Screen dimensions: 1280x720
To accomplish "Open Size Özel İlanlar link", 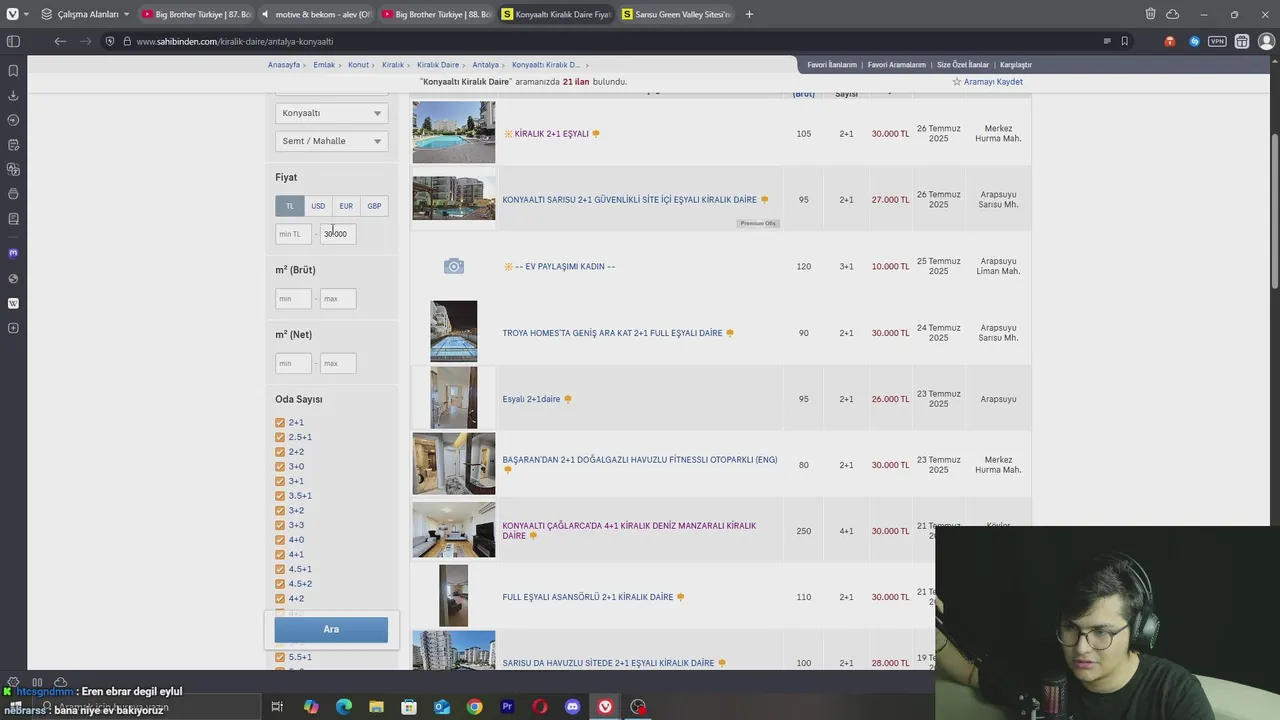I will coord(963,65).
